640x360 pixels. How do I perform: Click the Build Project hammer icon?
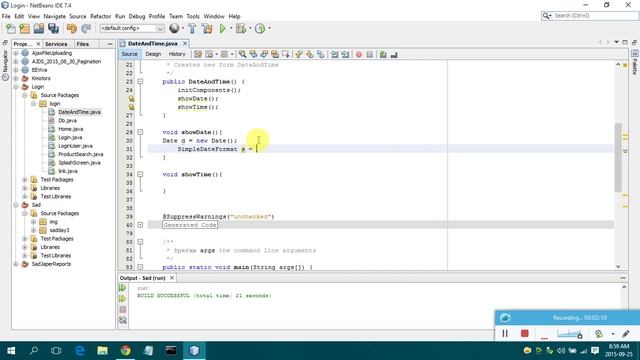click(x=192, y=29)
